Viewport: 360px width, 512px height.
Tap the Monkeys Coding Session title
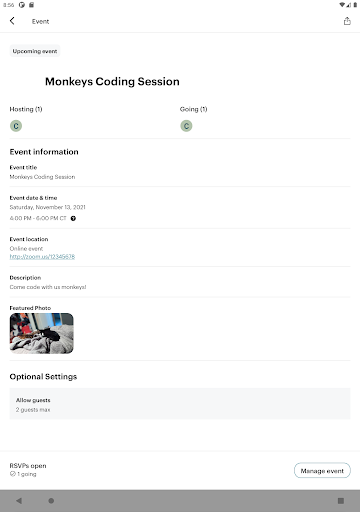112,82
